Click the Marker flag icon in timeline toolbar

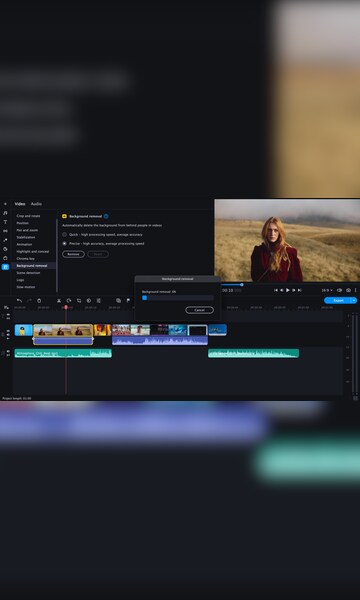pos(128,301)
